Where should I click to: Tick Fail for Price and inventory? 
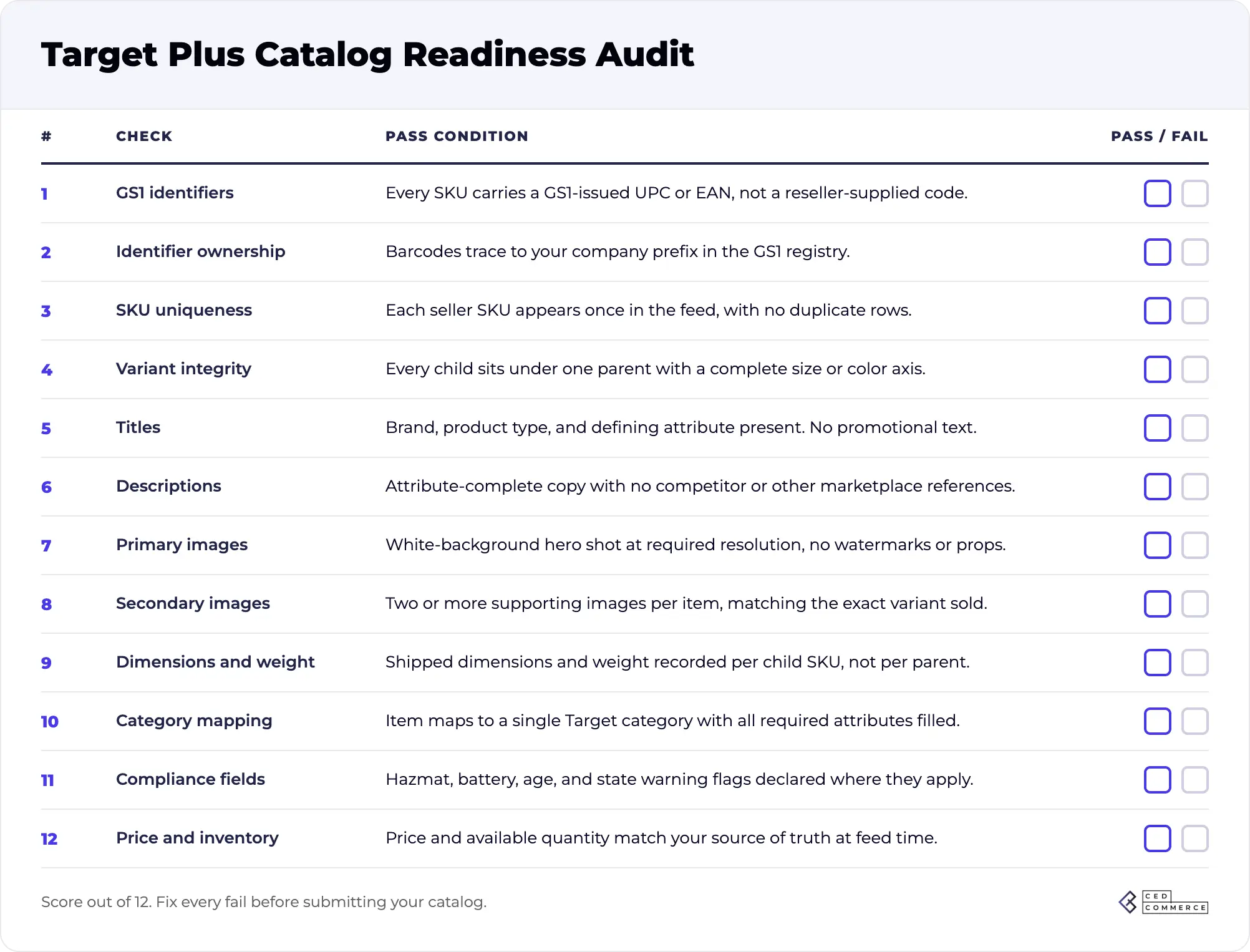(x=1195, y=838)
